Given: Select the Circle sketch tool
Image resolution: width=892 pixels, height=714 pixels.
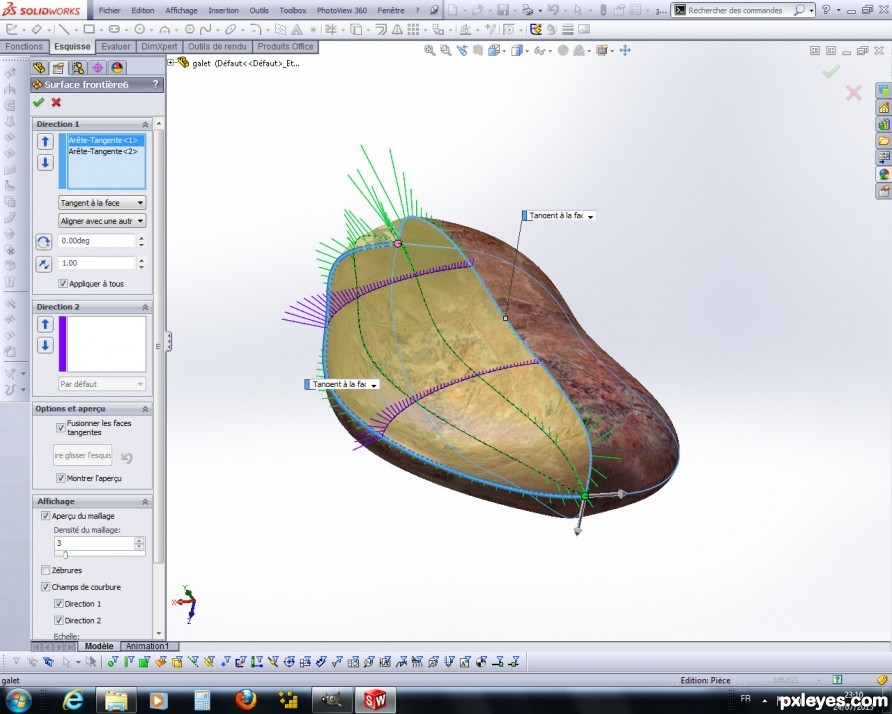Looking at the screenshot, I should (139, 29).
